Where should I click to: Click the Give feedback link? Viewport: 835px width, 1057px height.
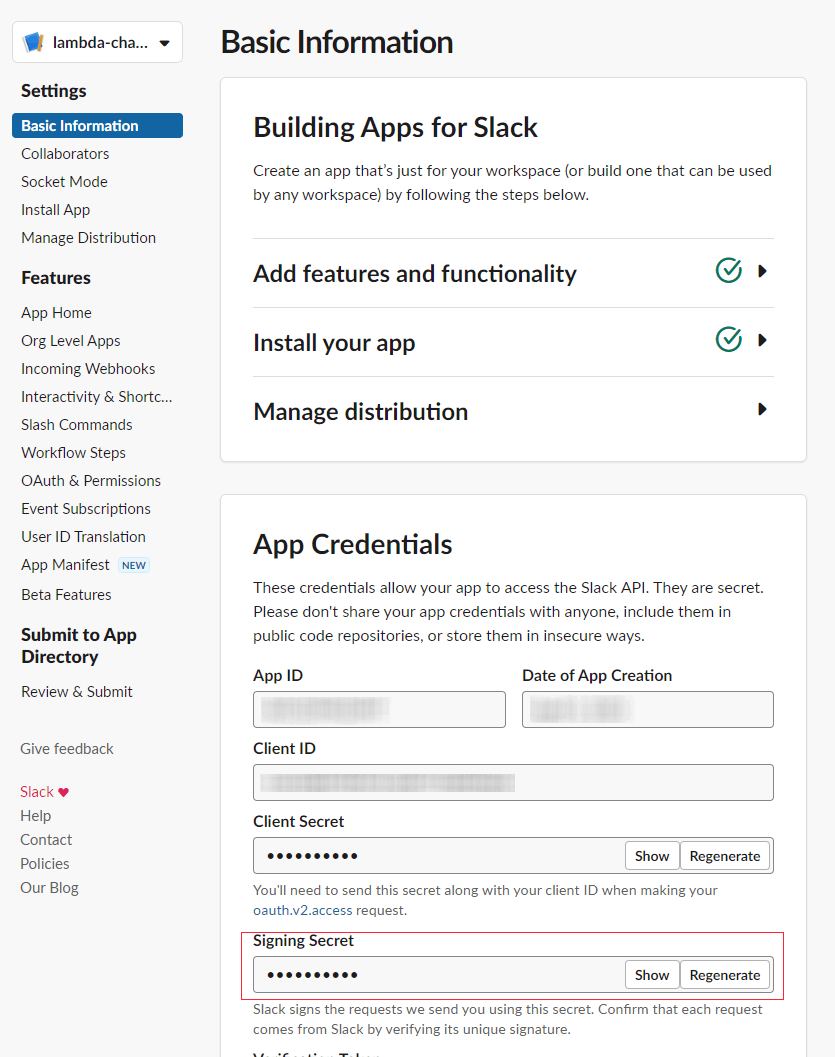(67, 749)
